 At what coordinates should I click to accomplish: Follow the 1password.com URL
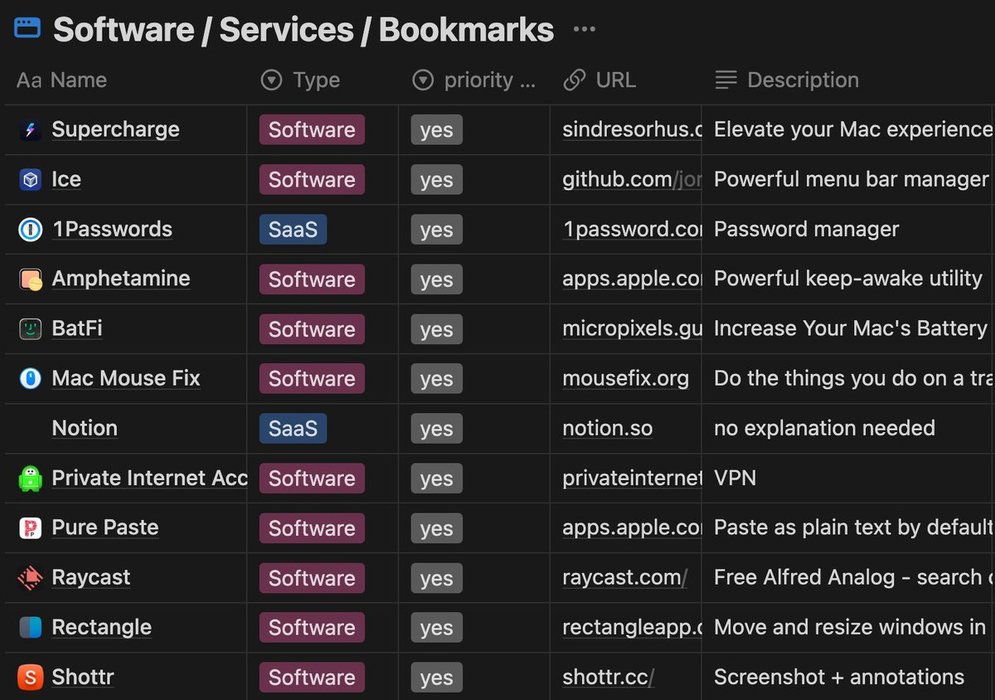[x=632, y=229]
